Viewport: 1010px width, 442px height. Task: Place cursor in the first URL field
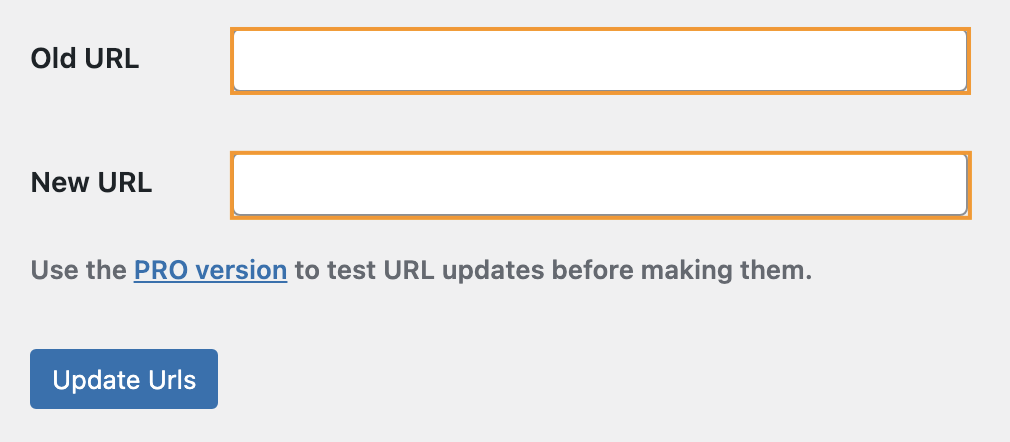click(x=600, y=61)
